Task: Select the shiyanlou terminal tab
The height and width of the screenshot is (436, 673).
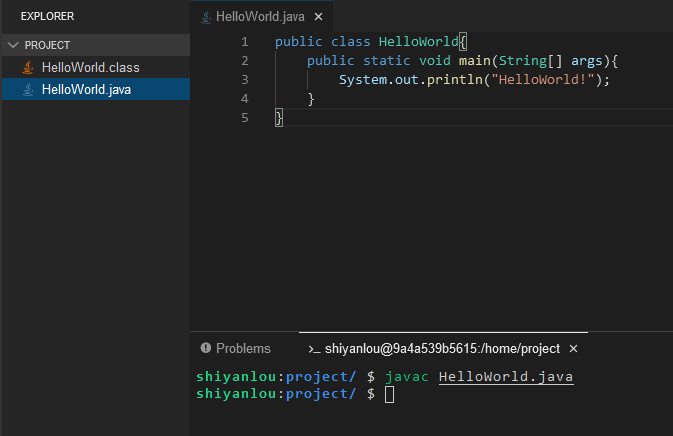Action: point(442,348)
